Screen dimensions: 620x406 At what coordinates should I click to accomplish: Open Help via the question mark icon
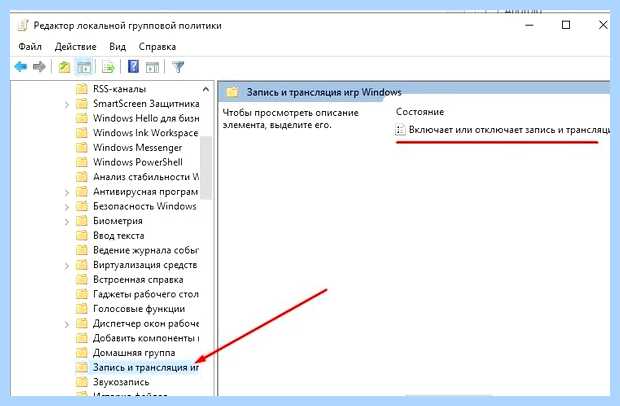pyautogui.click(x=133, y=67)
